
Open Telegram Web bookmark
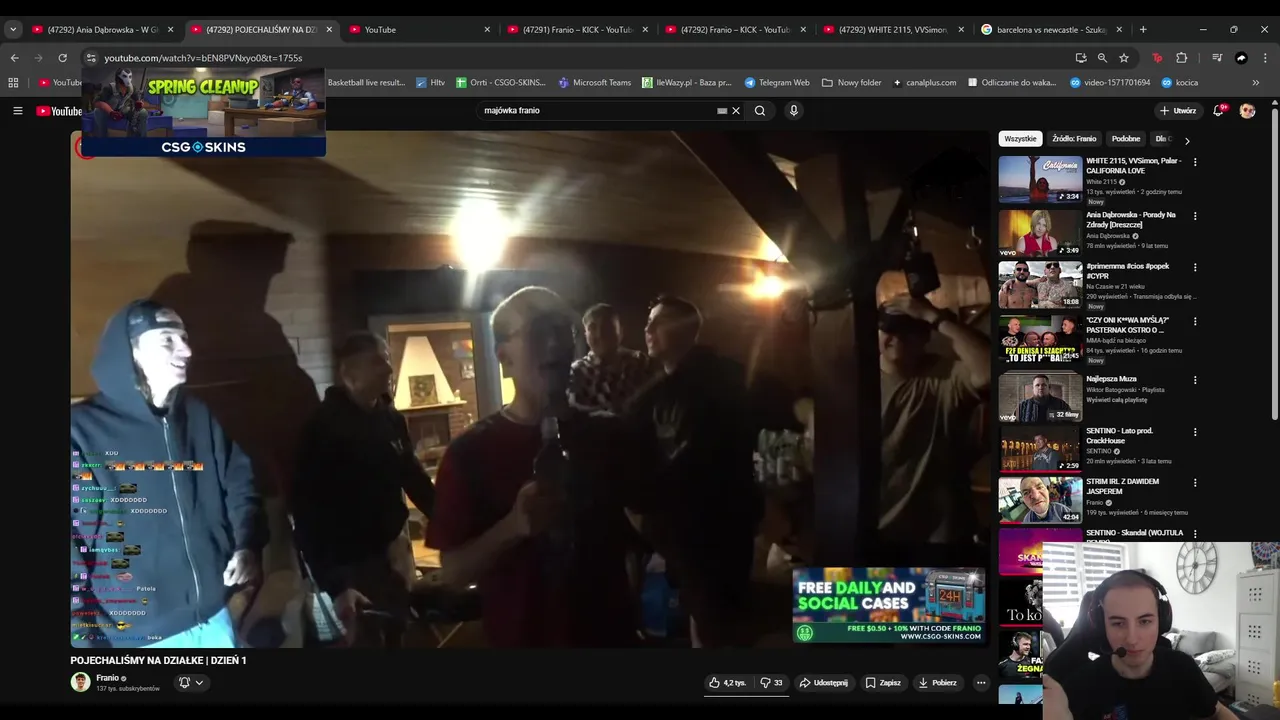(777, 83)
